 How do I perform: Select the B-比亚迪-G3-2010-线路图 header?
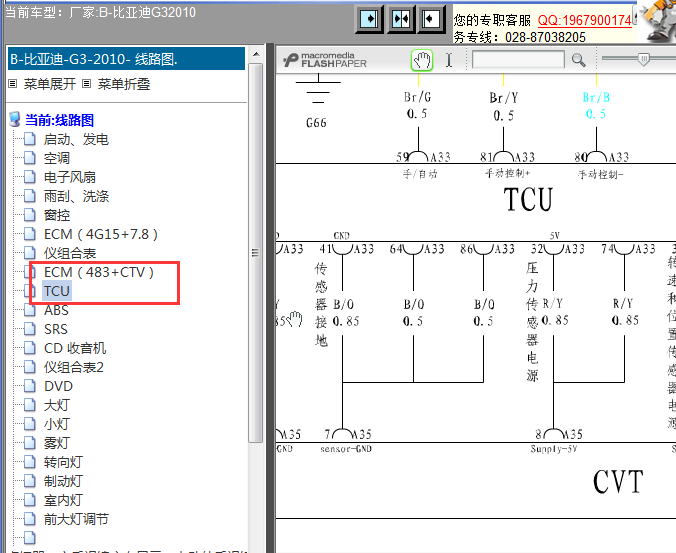[x=126, y=59]
